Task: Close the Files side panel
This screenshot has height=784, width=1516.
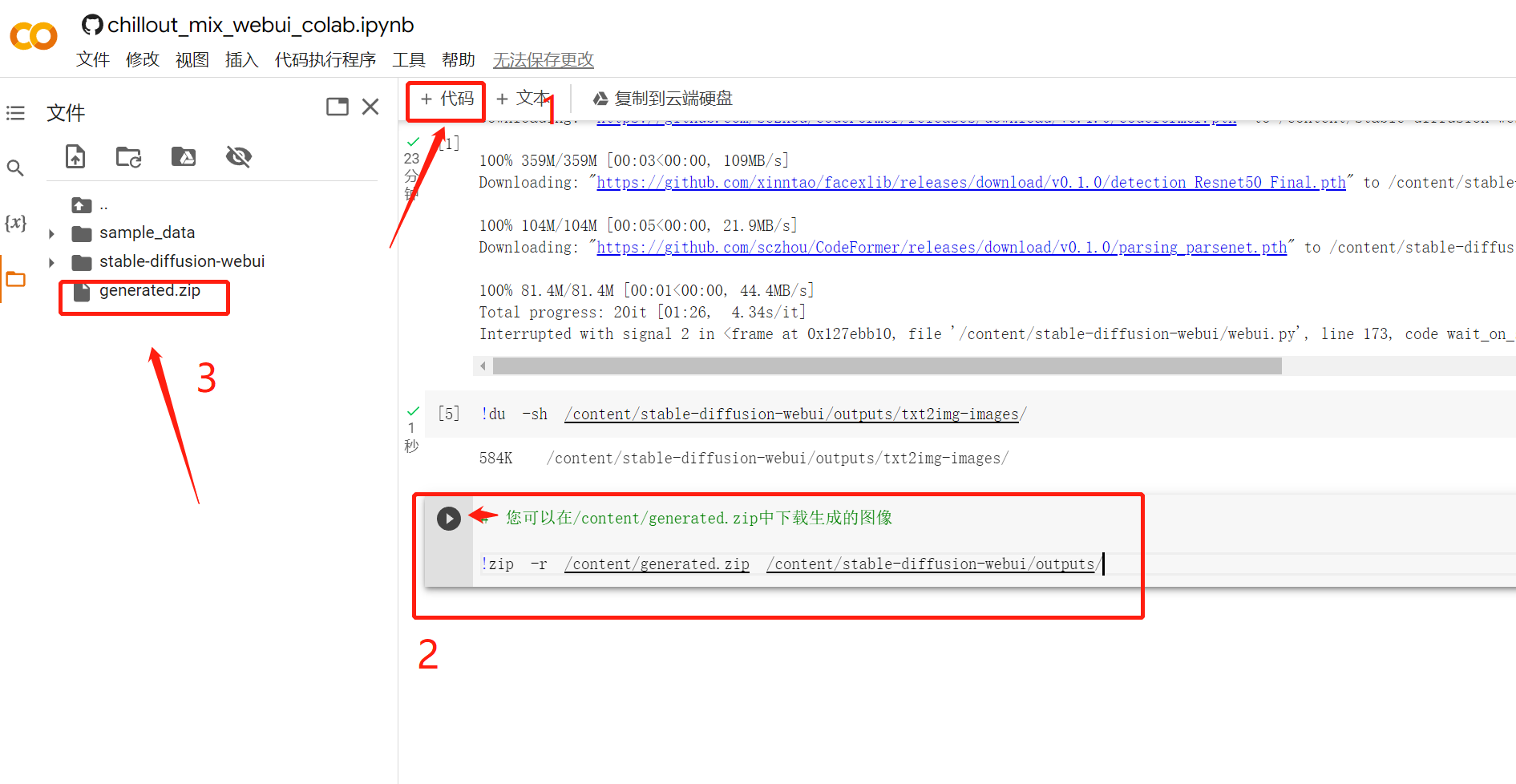Action: coord(370,107)
